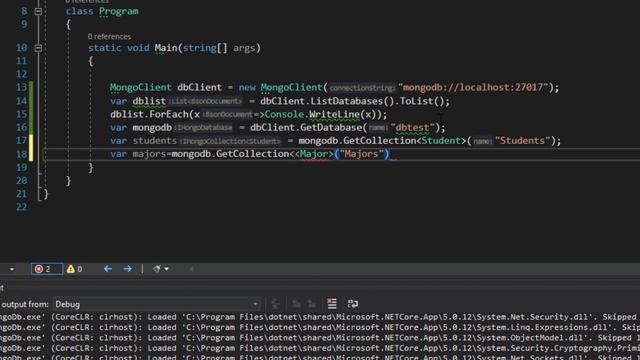This screenshot has width=640, height=360.
Task: Click the red-underlined 'Major' type on line 18
Action: point(313,154)
